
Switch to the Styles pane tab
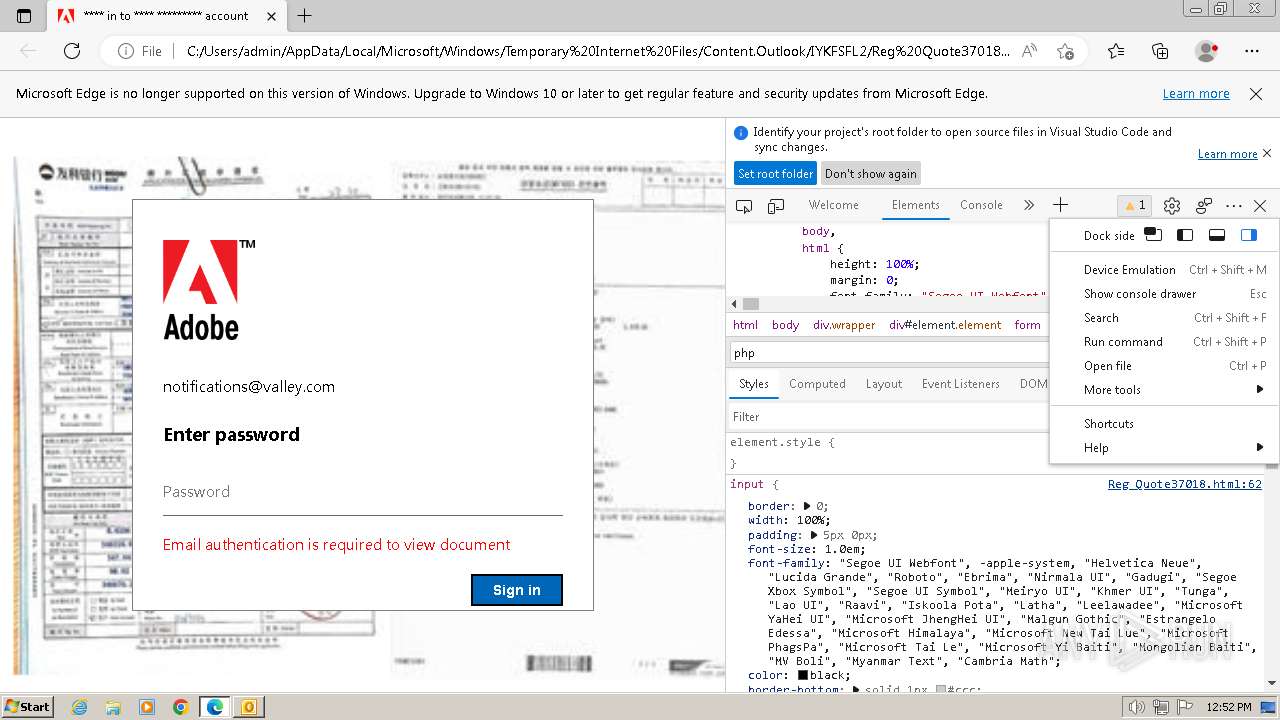754,384
